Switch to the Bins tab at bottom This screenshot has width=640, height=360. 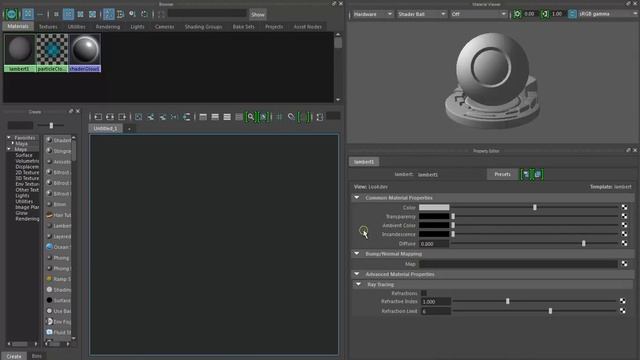click(36, 356)
